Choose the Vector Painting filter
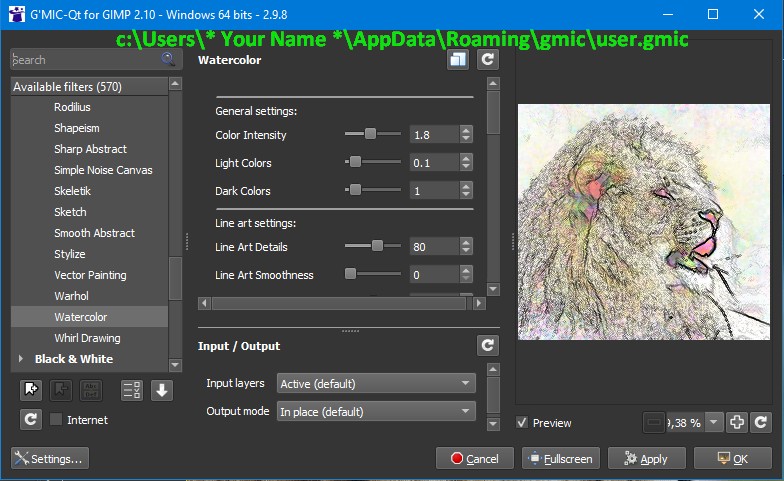 coord(90,275)
